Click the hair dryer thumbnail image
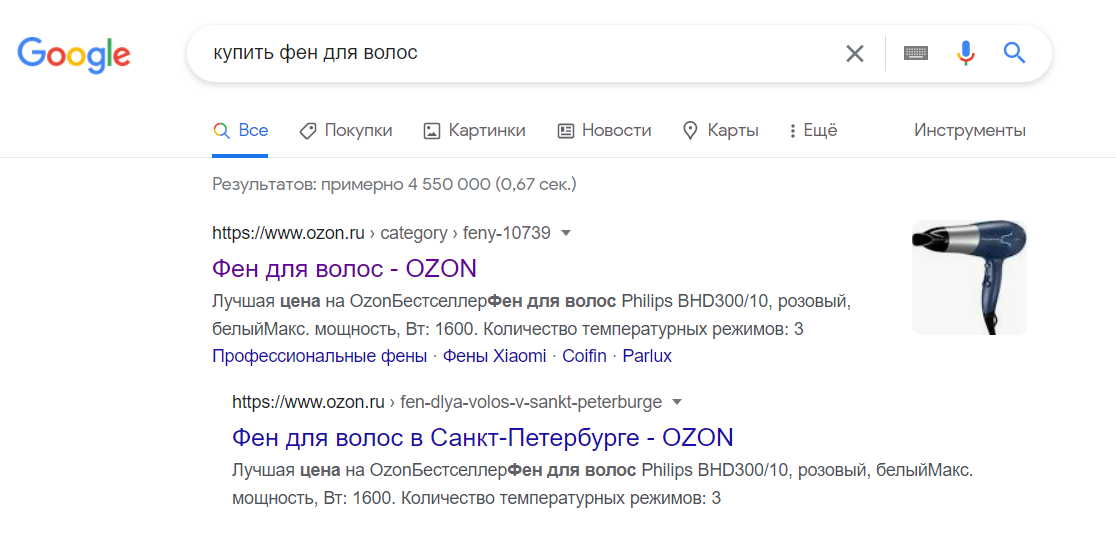Viewport: 1116px width, 542px height. [x=968, y=277]
